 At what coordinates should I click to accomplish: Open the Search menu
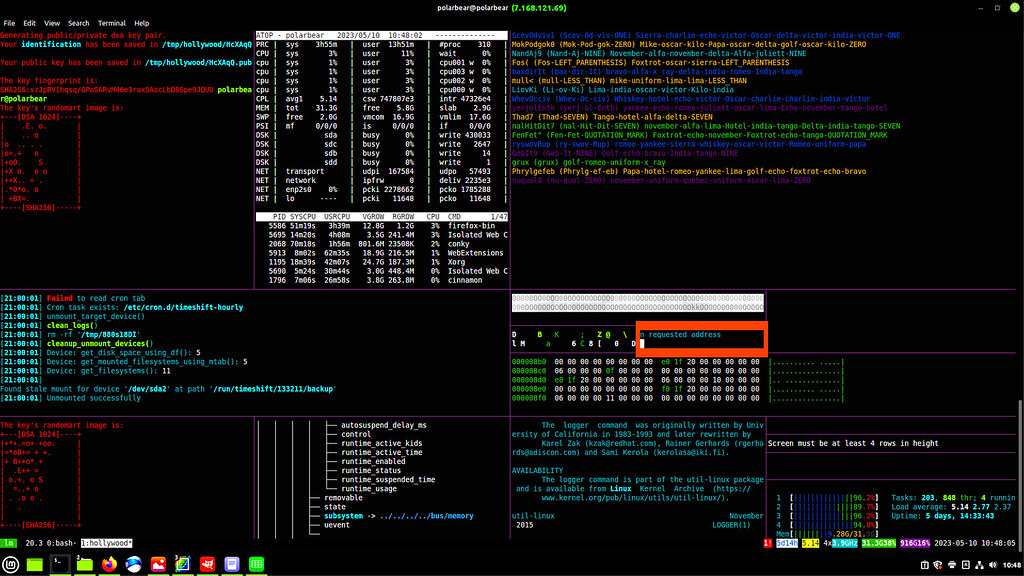point(78,23)
